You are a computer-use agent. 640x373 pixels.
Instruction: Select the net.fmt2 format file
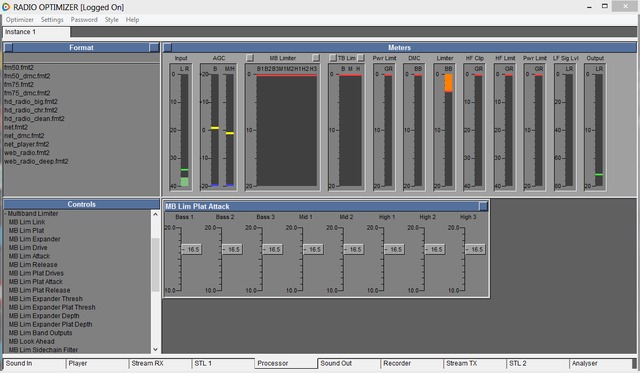point(16,127)
